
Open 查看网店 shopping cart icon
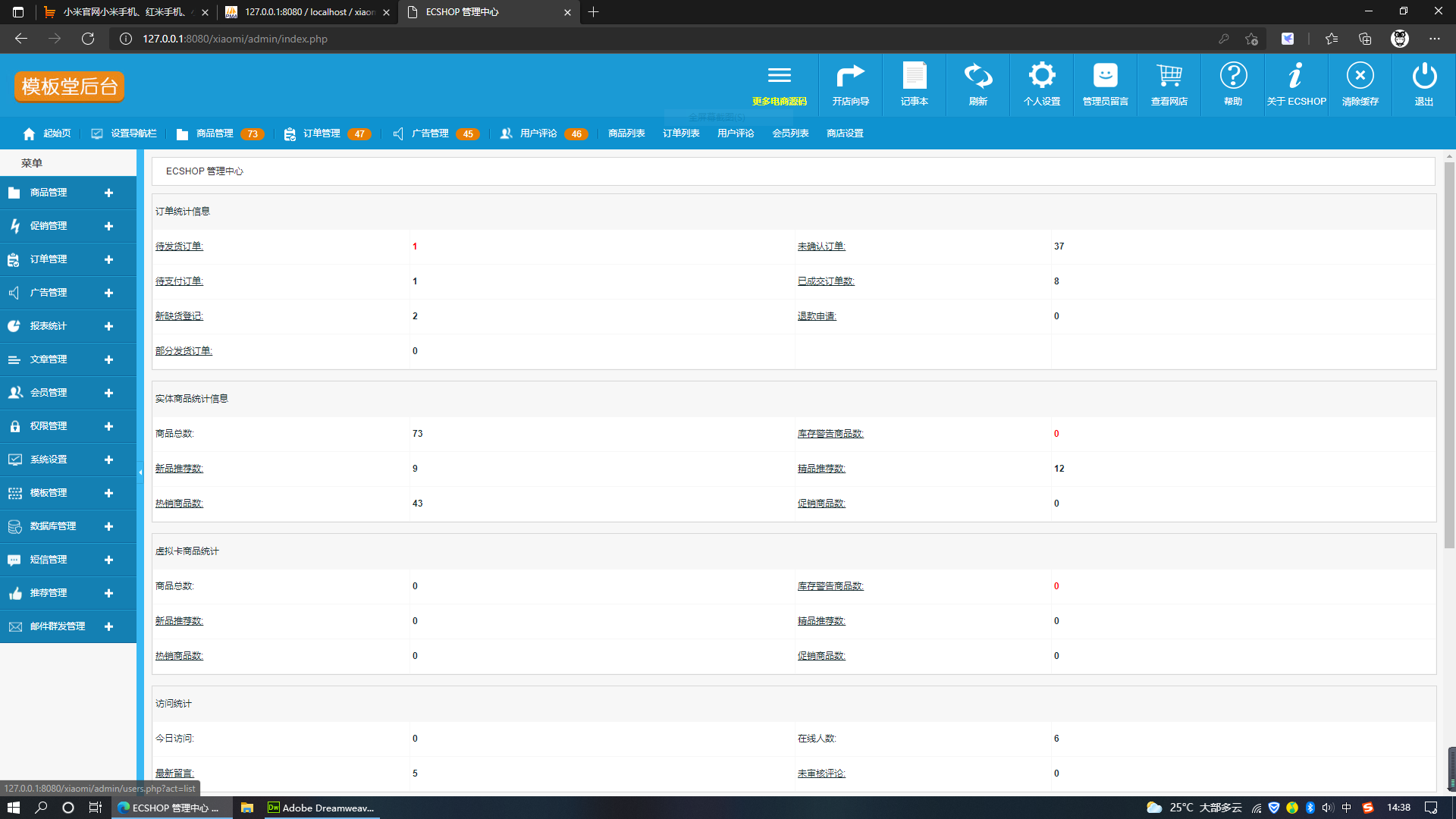1169,76
